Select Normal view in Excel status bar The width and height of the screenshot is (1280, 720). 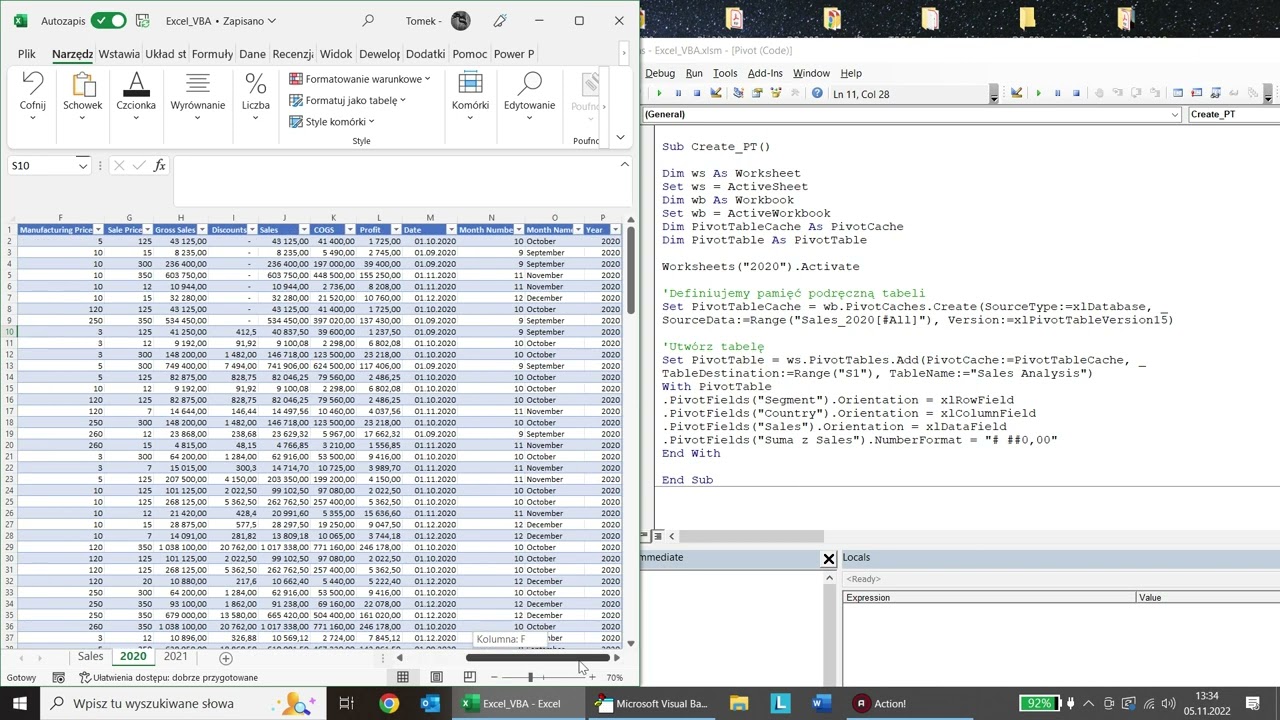402,677
